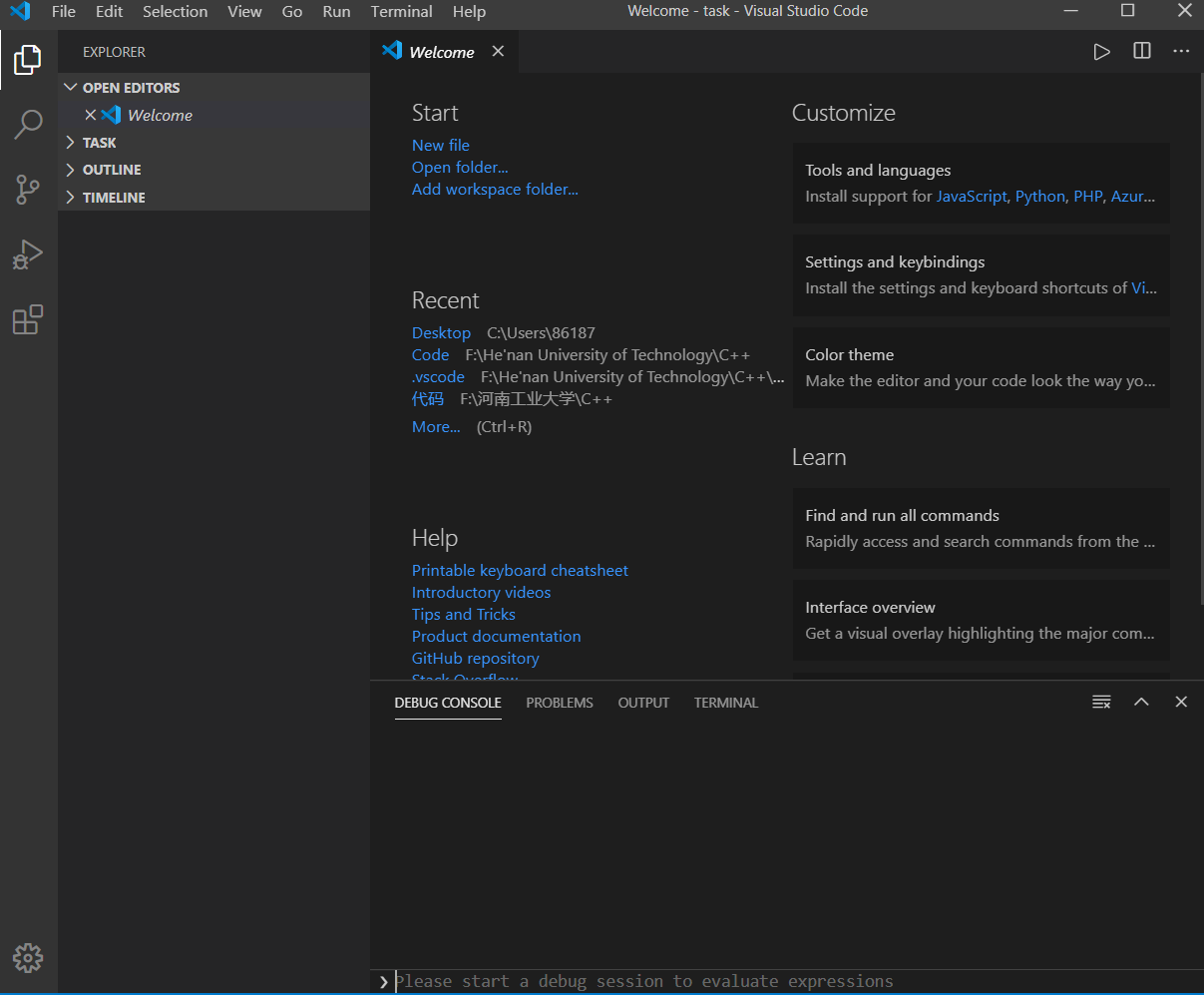The image size is (1204, 995).
Task: Open the recent Code folder
Action: coord(430,354)
